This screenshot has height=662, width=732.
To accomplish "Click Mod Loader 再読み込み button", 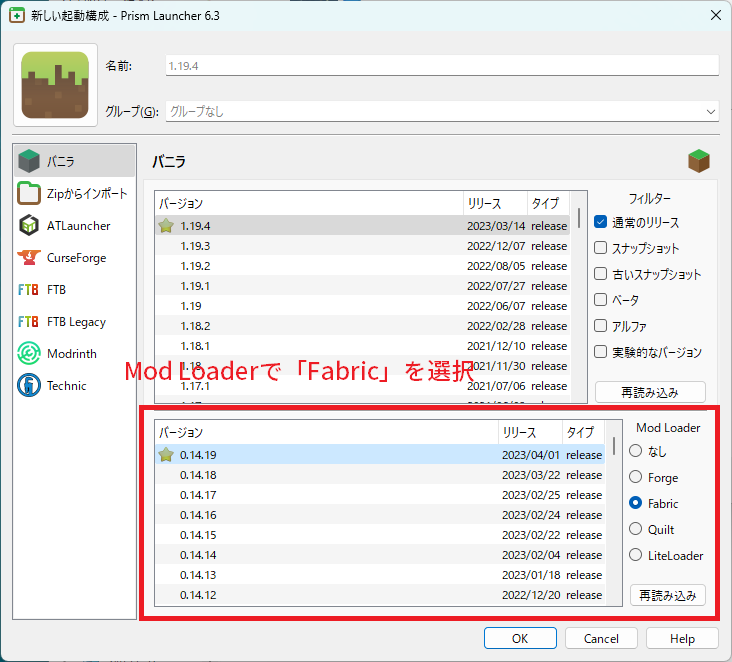I will [x=668, y=595].
